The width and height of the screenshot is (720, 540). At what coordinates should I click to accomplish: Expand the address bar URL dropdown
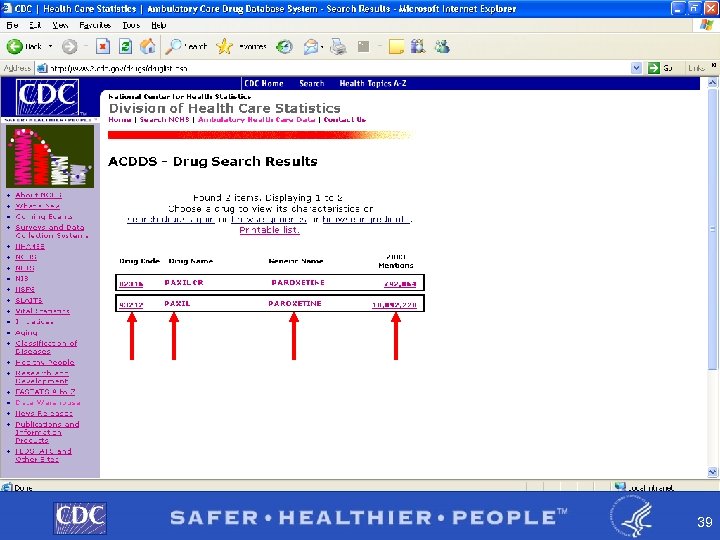[x=636, y=68]
